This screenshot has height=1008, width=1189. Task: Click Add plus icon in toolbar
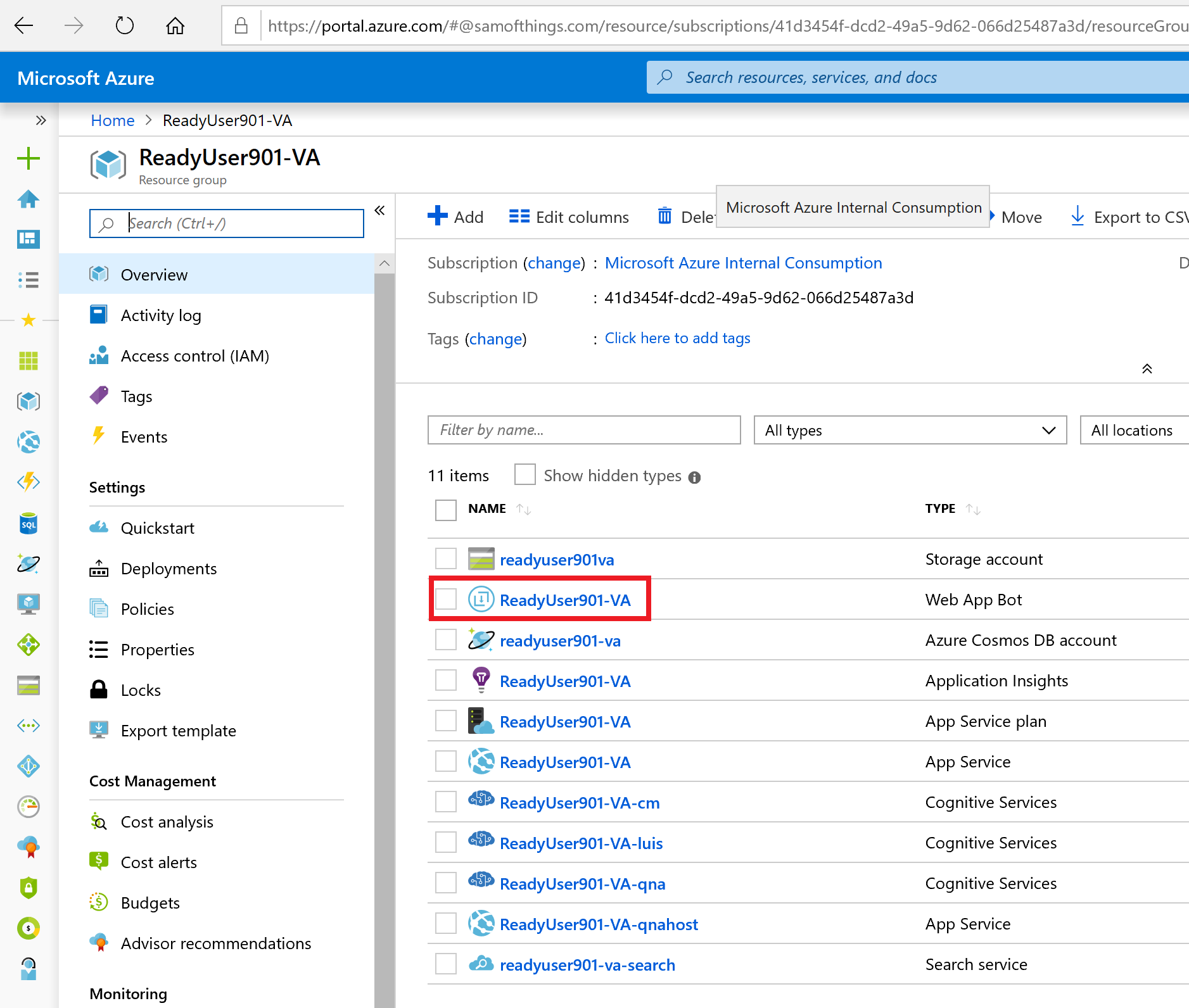[x=438, y=216]
